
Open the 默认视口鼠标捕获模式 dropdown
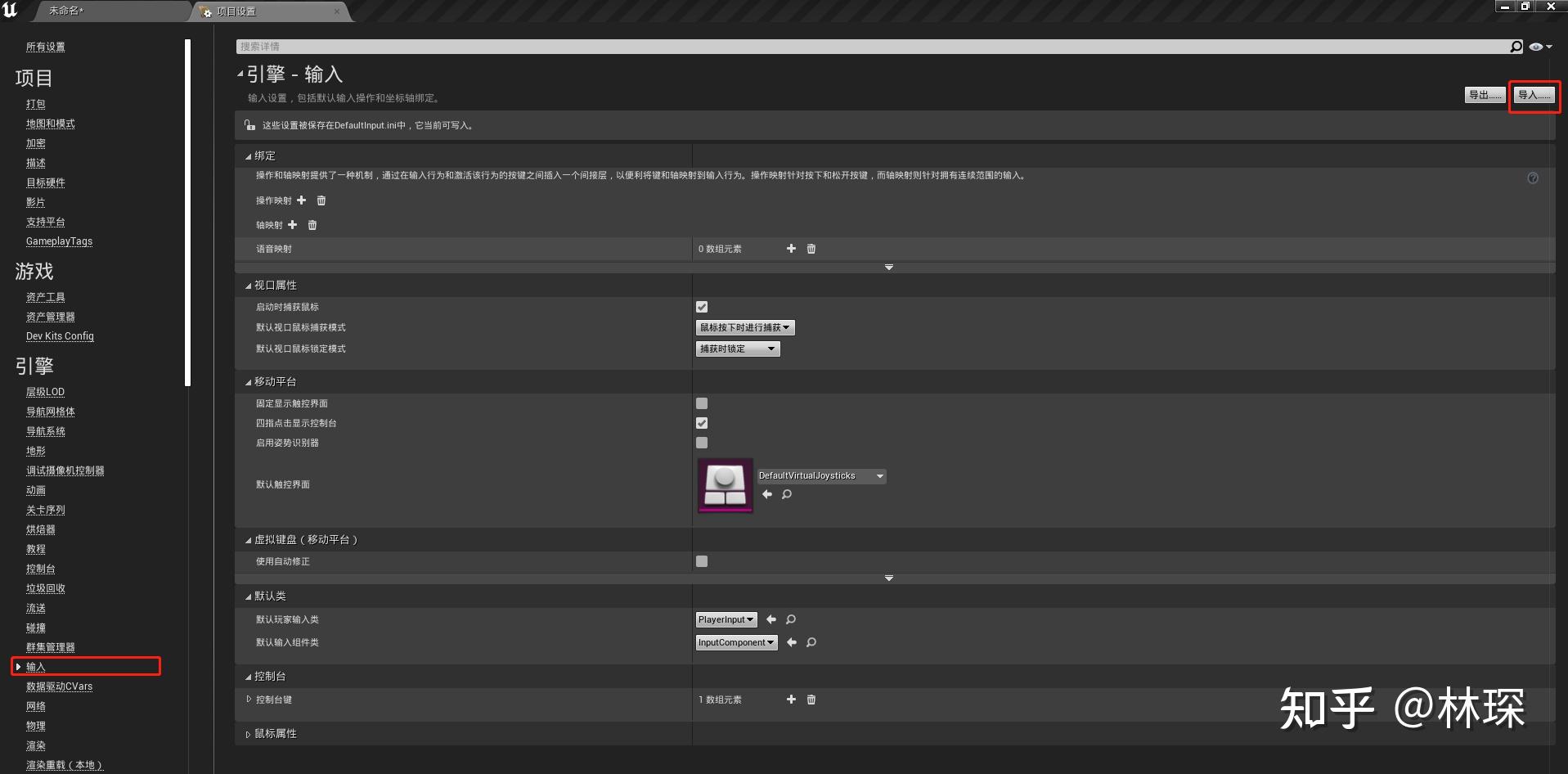pos(744,327)
